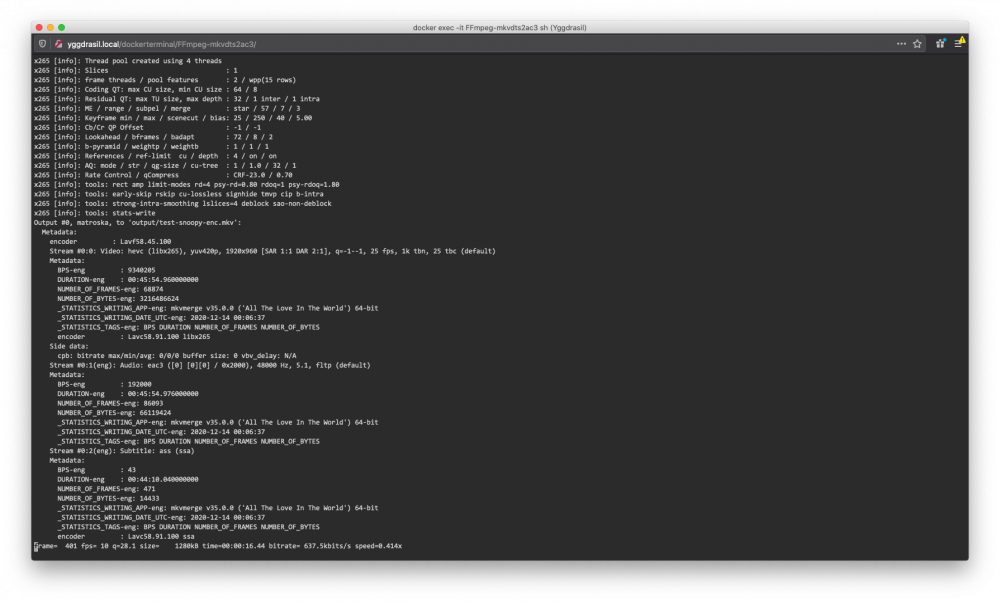Click 'NUMBER_OF_BYTES-eng: 3216486624' line
The height and width of the screenshot is (602, 1000).
point(118,299)
